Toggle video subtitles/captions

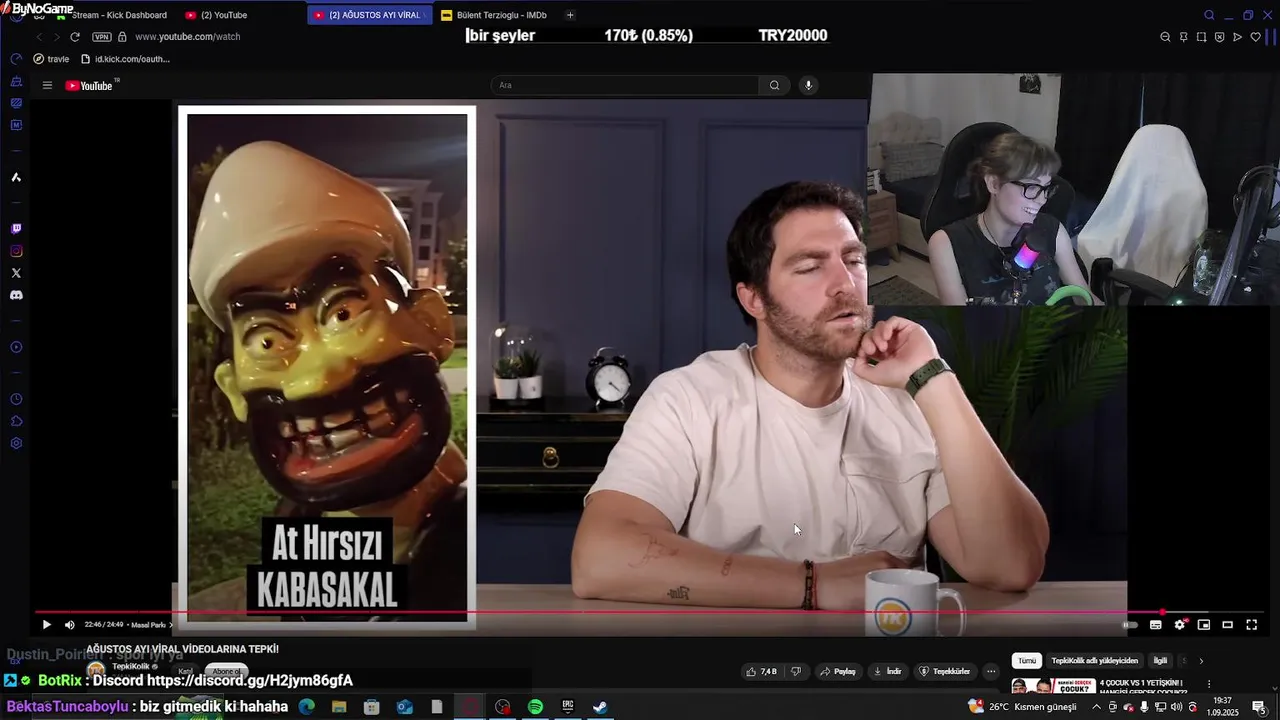(1156, 625)
